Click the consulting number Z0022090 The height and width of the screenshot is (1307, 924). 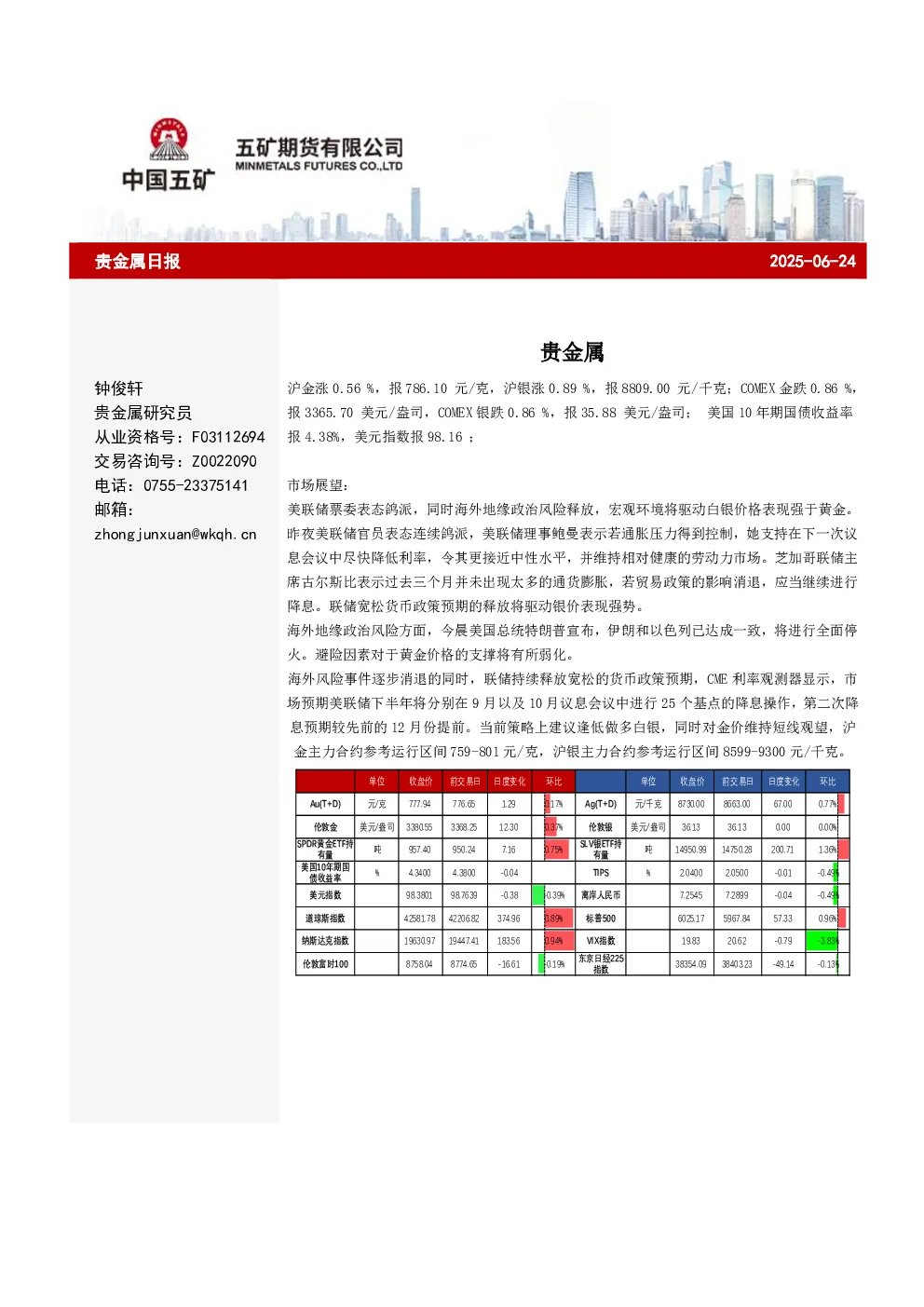click(224, 461)
